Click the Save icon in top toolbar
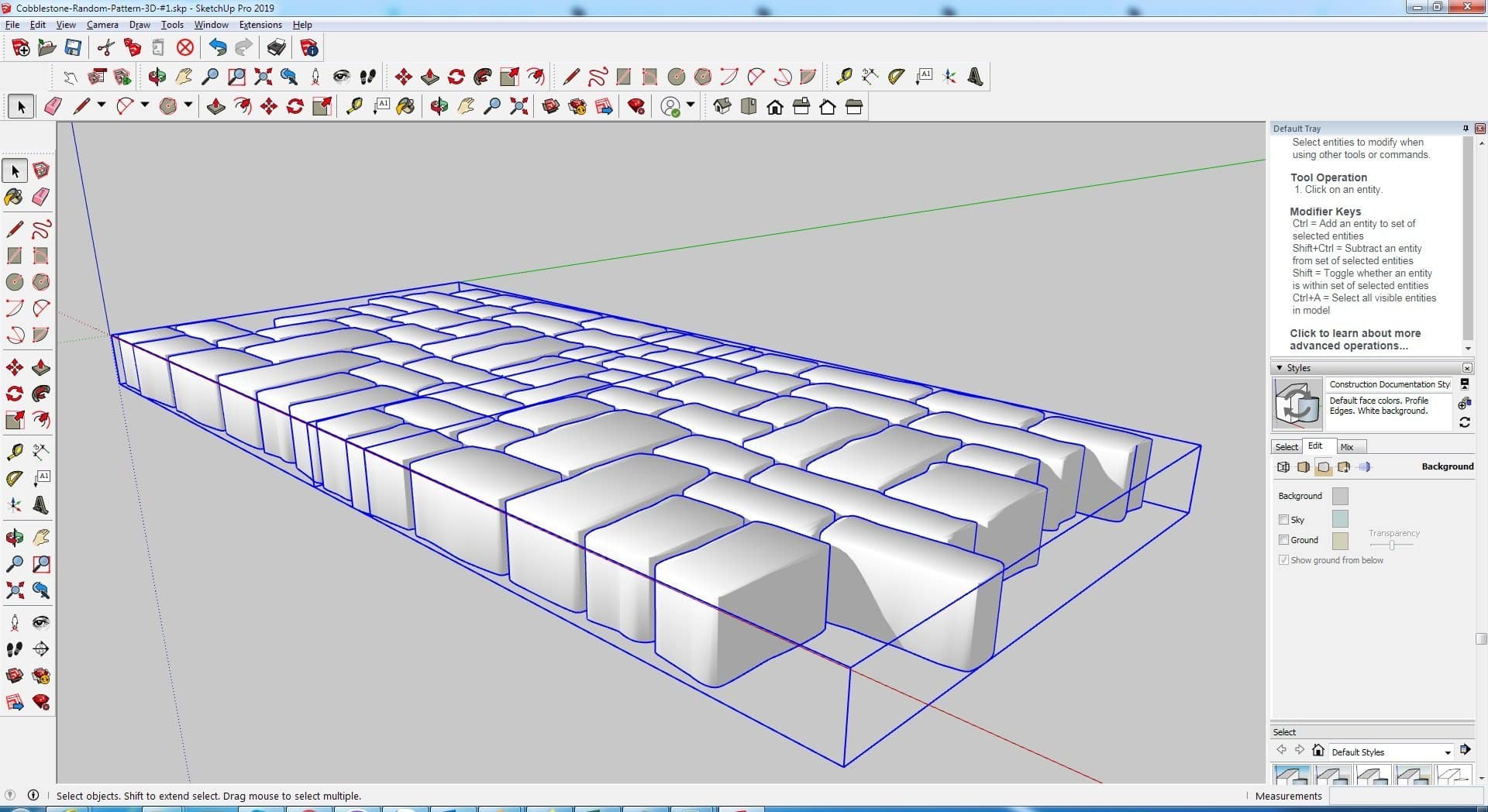 tap(73, 48)
